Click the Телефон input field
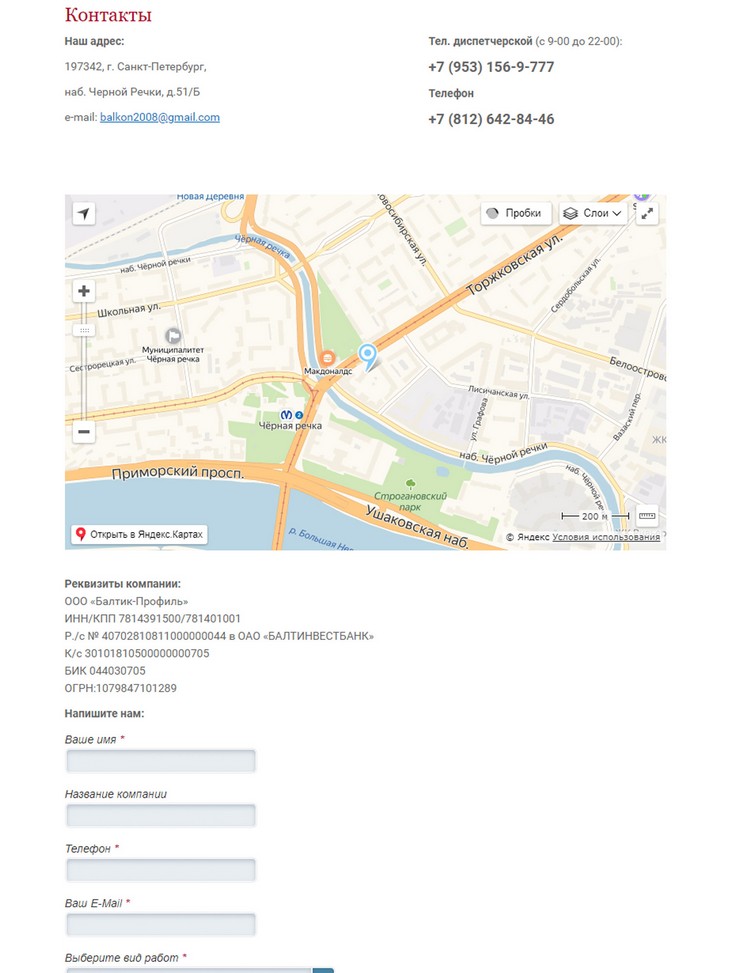 (161, 870)
